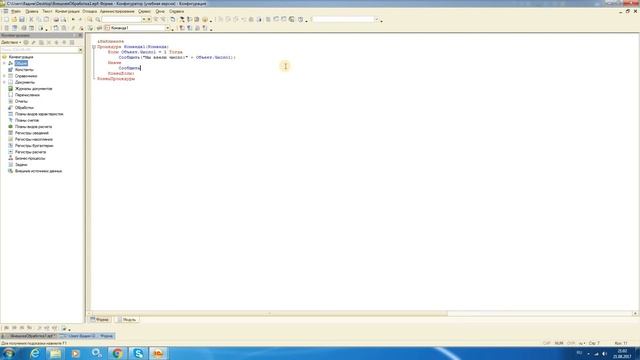Select Планы видов характеристик tree item
640x360 pixels.
39,114
